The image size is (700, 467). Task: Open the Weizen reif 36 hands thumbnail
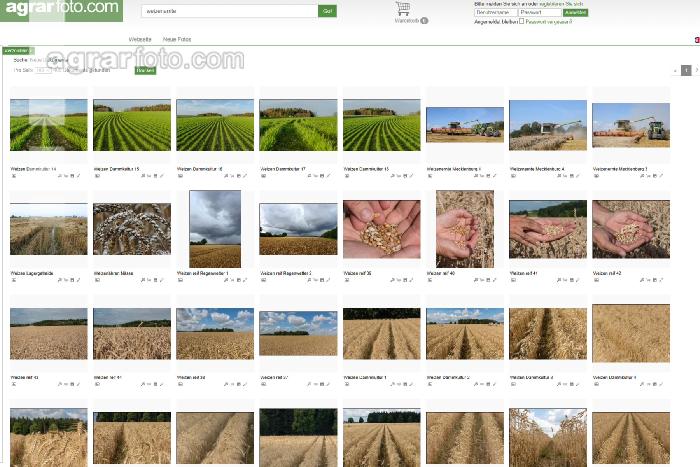click(382, 229)
